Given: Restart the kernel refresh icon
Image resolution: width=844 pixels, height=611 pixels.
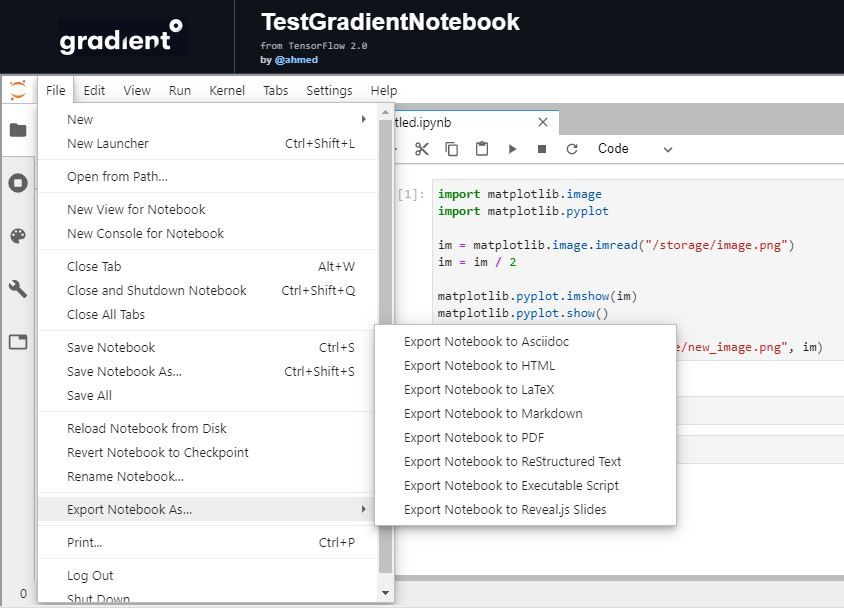Looking at the screenshot, I should point(572,149).
